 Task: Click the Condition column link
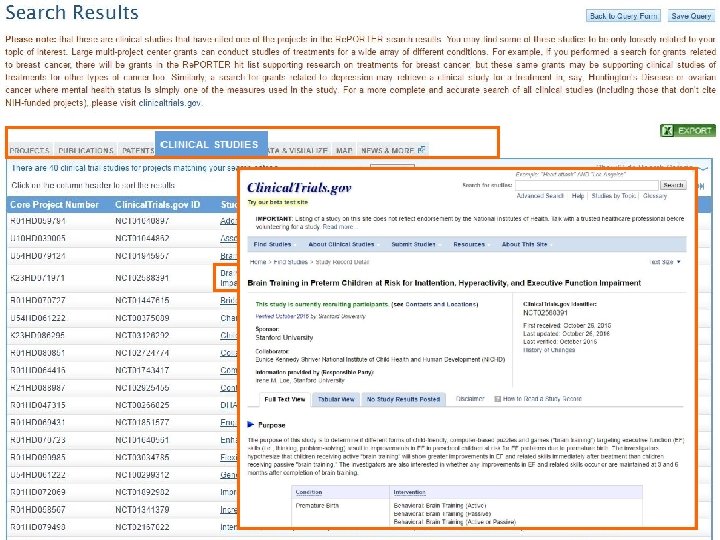[x=309, y=492]
